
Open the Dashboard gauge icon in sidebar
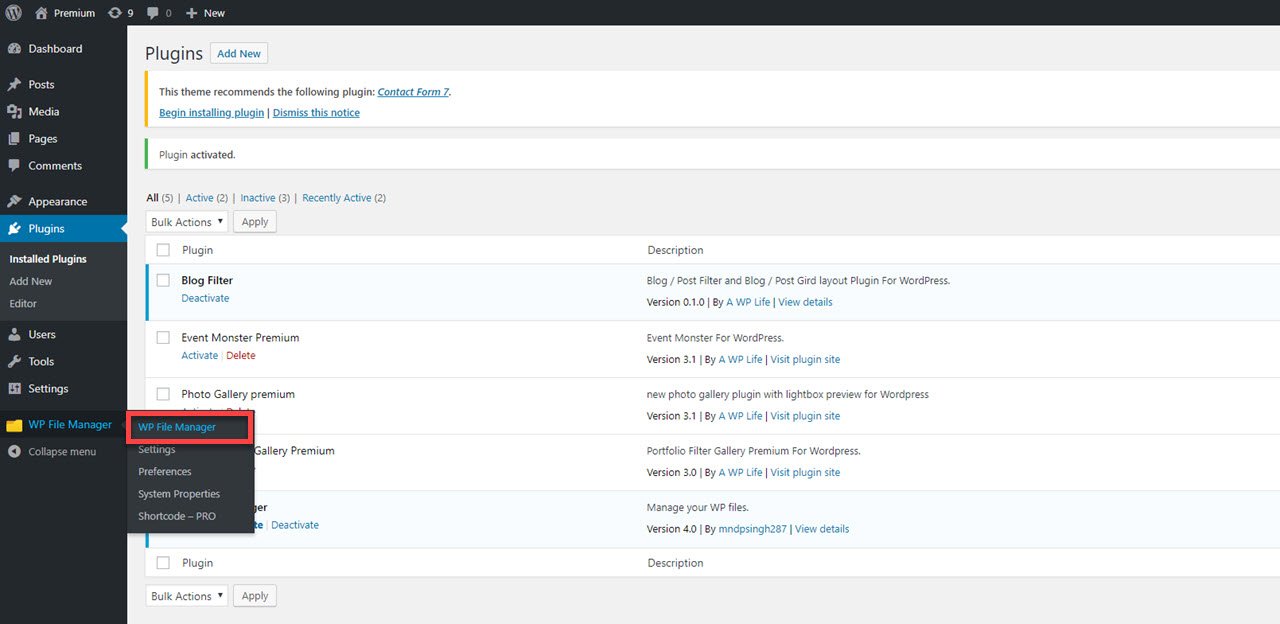coord(14,49)
